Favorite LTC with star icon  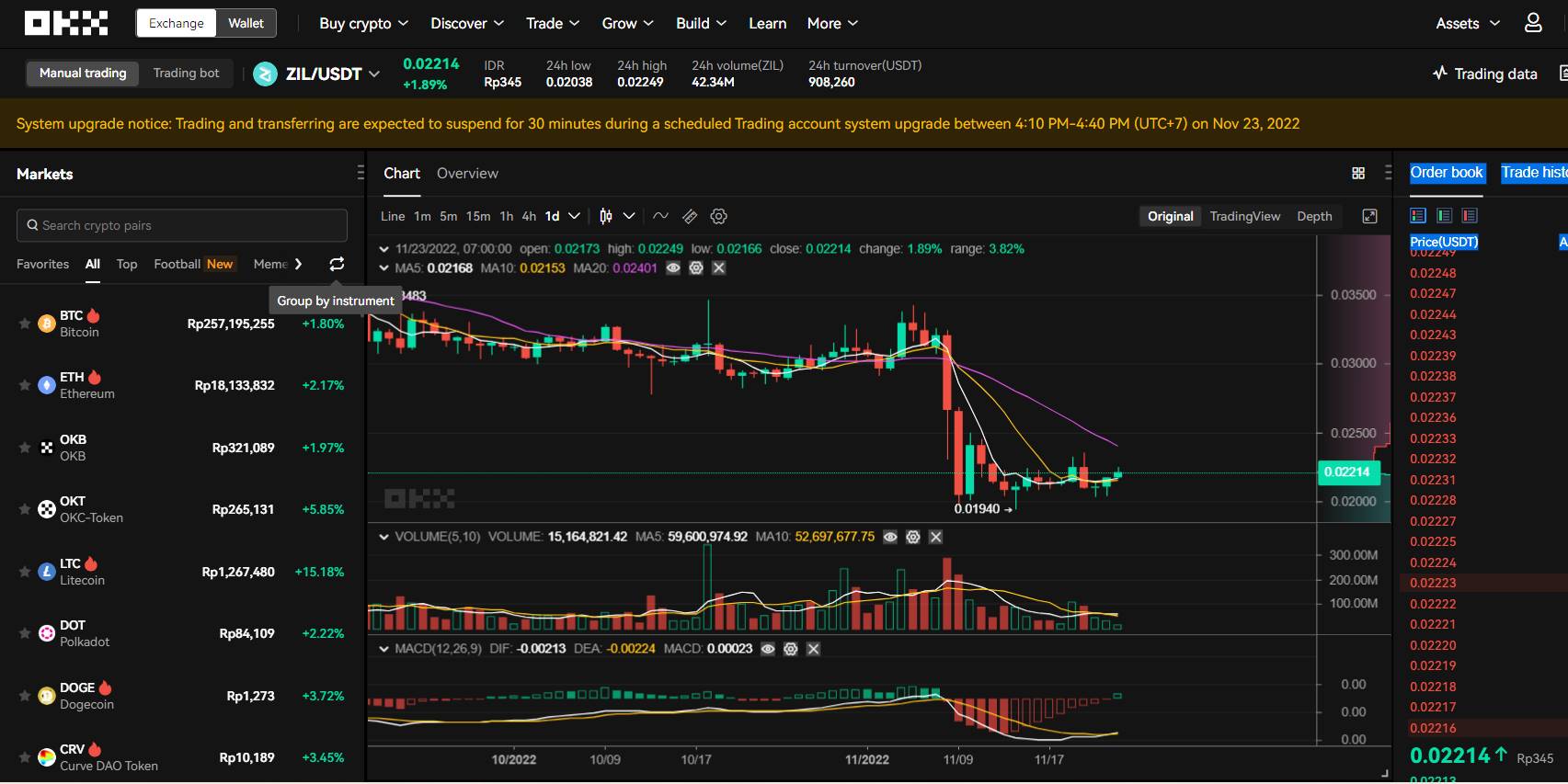point(25,572)
